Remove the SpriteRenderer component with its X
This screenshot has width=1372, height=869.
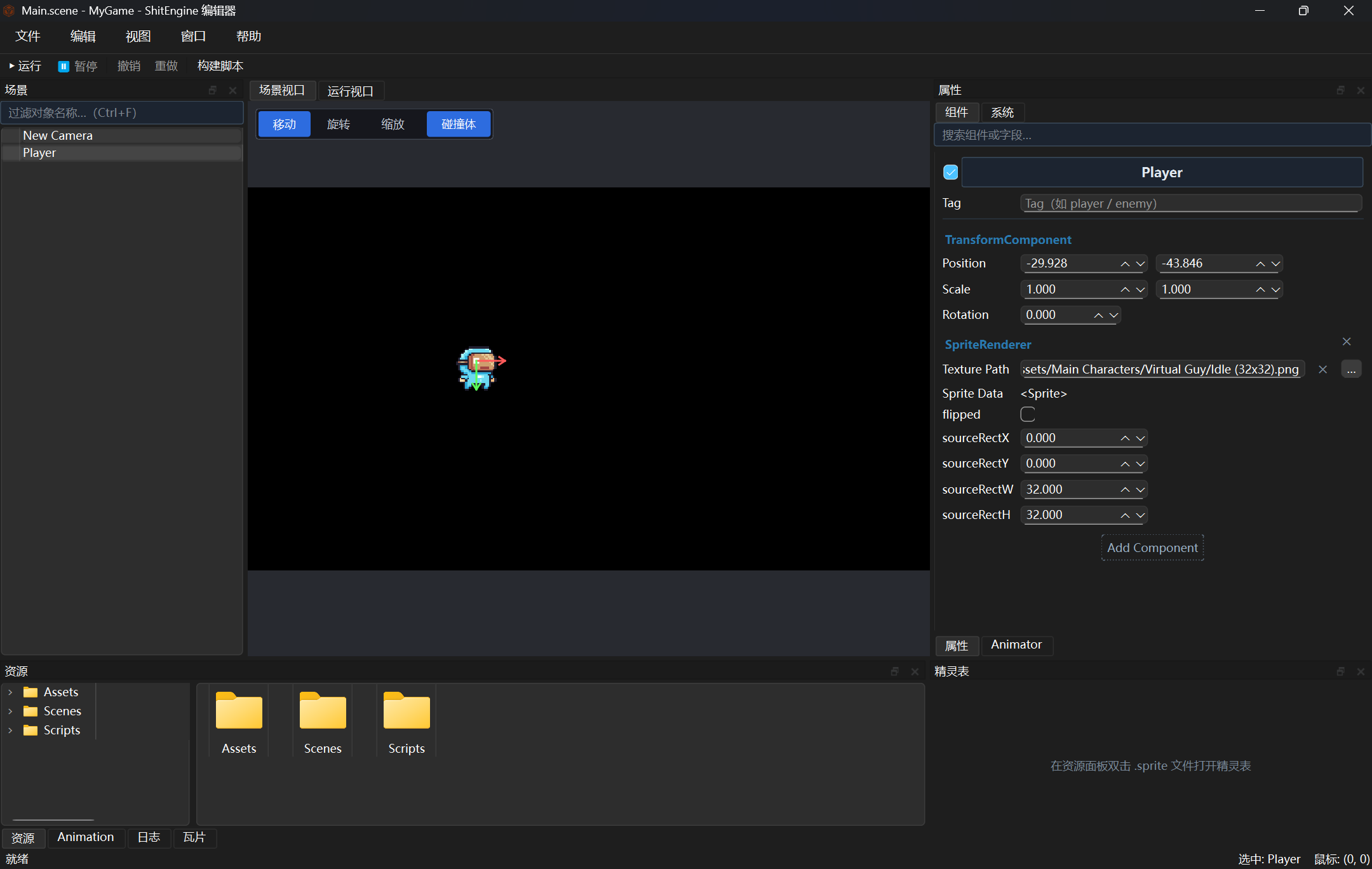coord(1347,342)
